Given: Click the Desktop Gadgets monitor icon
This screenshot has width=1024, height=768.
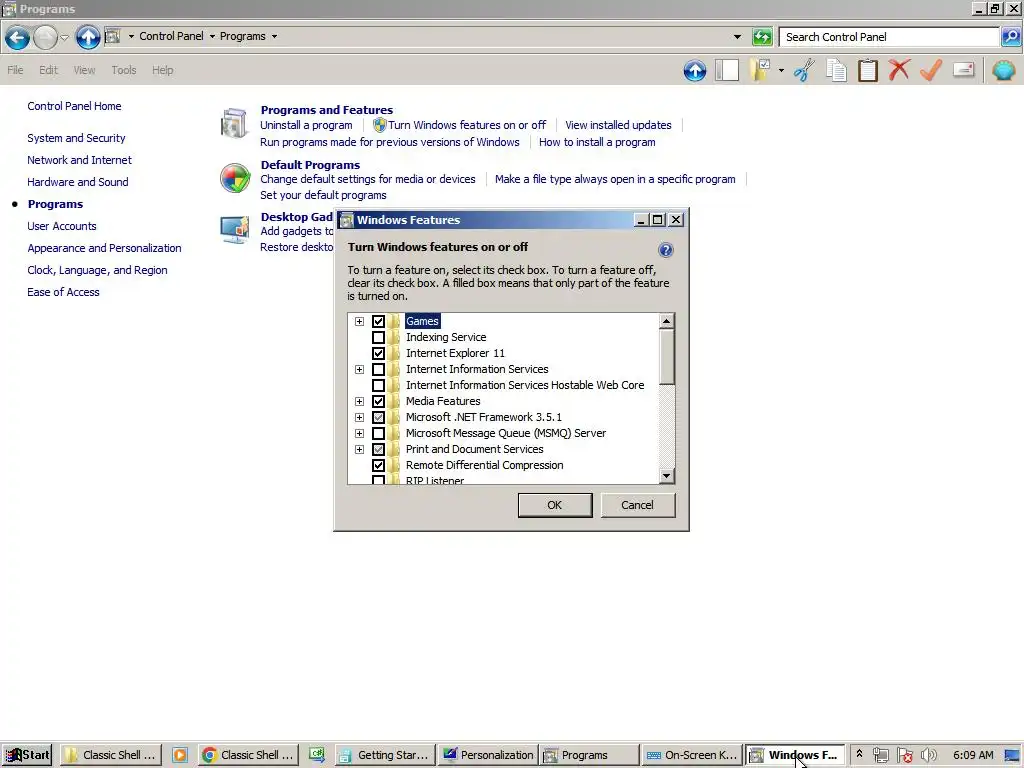Looking at the screenshot, I should click(234, 230).
